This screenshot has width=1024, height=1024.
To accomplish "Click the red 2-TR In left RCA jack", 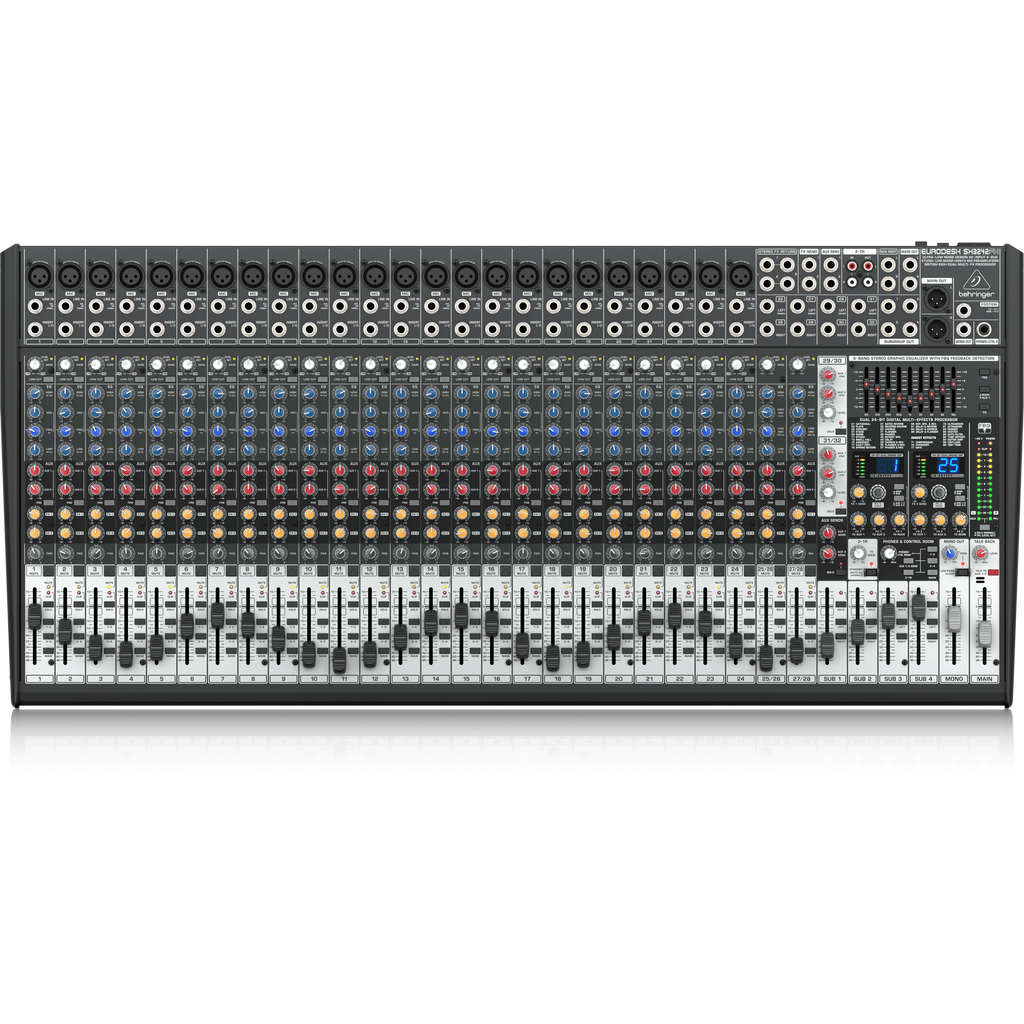I will (x=852, y=266).
